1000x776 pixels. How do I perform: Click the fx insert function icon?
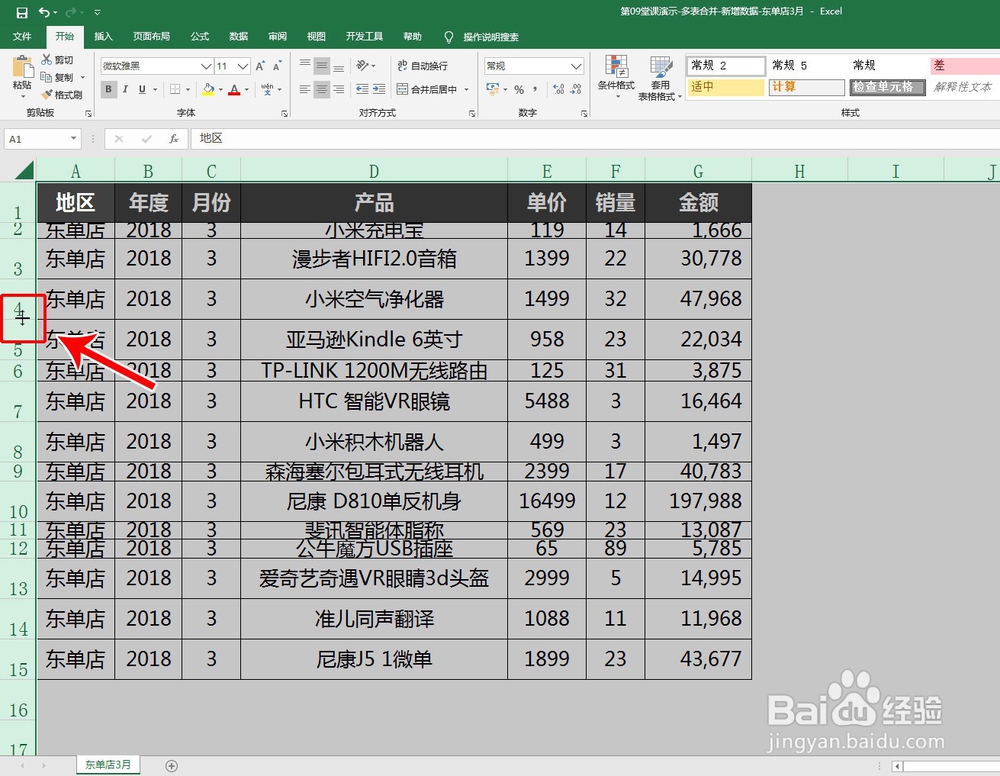pyautogui.click(x=173, y=138)
